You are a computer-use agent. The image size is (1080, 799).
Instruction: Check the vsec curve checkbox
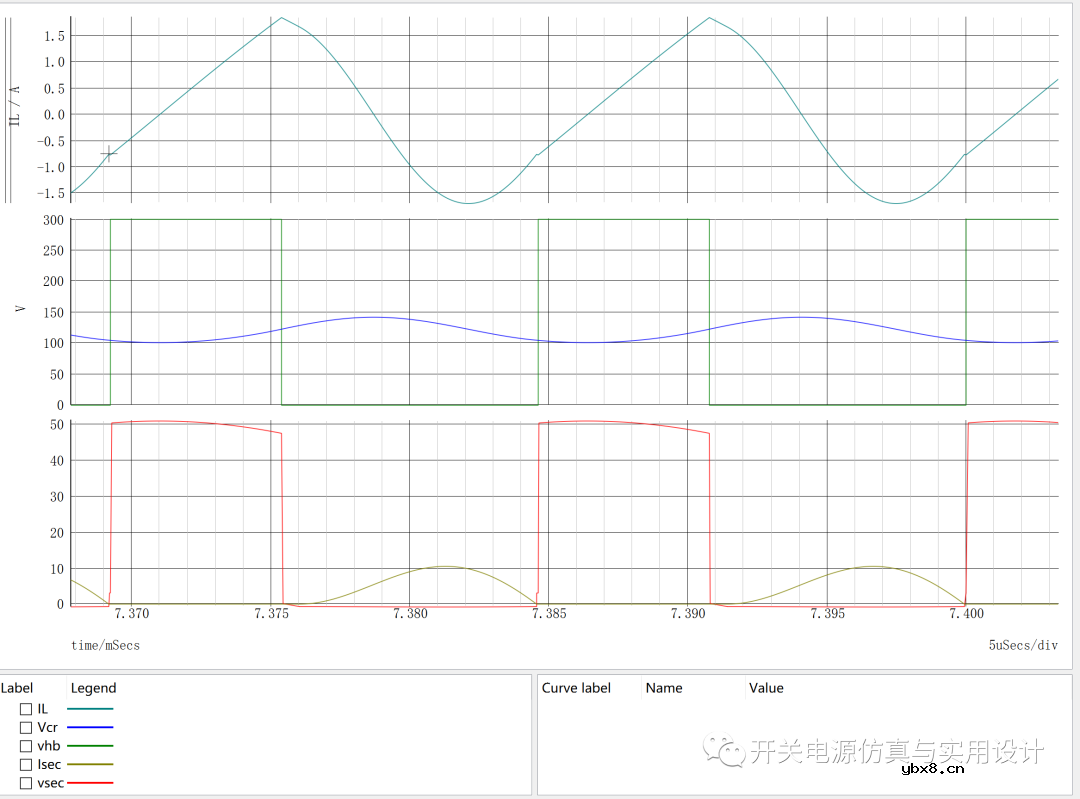click(x=26, y=783)
